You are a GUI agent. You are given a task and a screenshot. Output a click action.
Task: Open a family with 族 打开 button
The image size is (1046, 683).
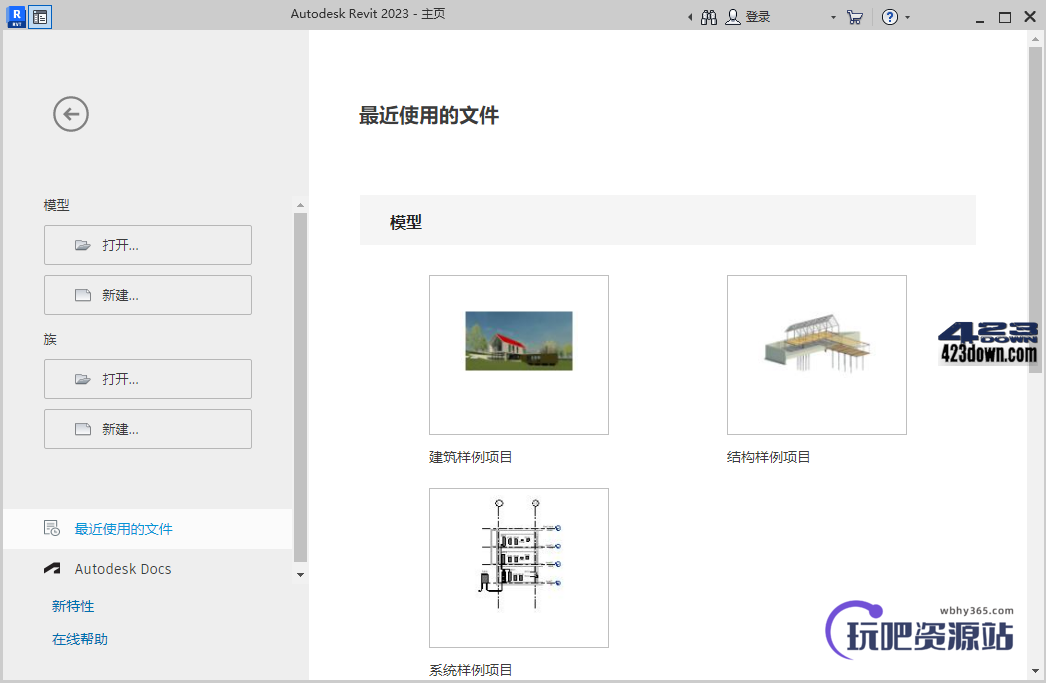point(147,379)
